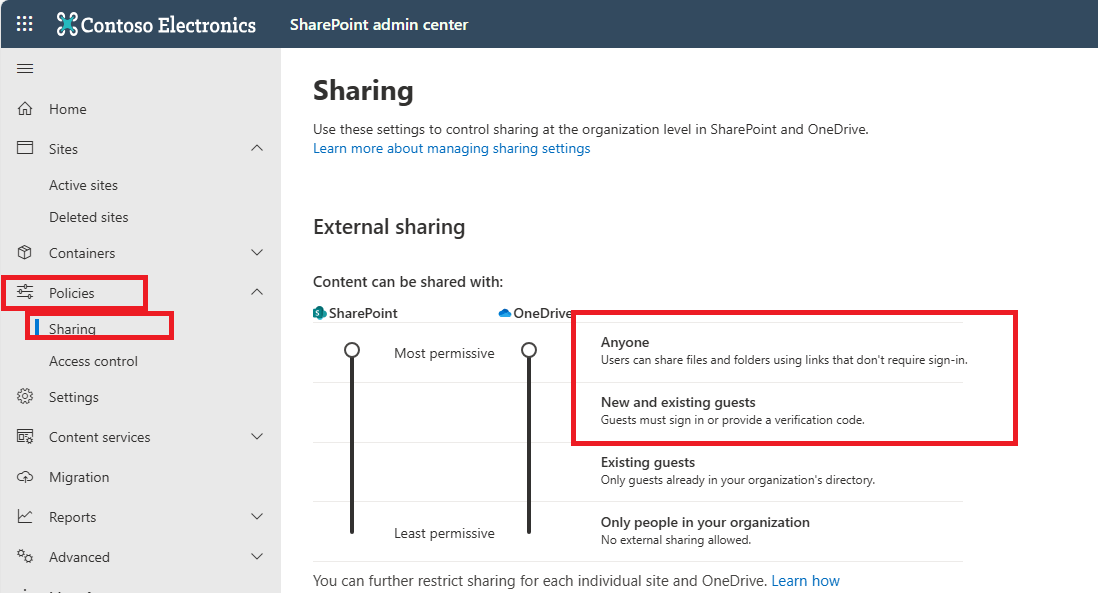1098x593 pixels.
Task: Go to Home in navigation
Action: click(x=68, y=109)
